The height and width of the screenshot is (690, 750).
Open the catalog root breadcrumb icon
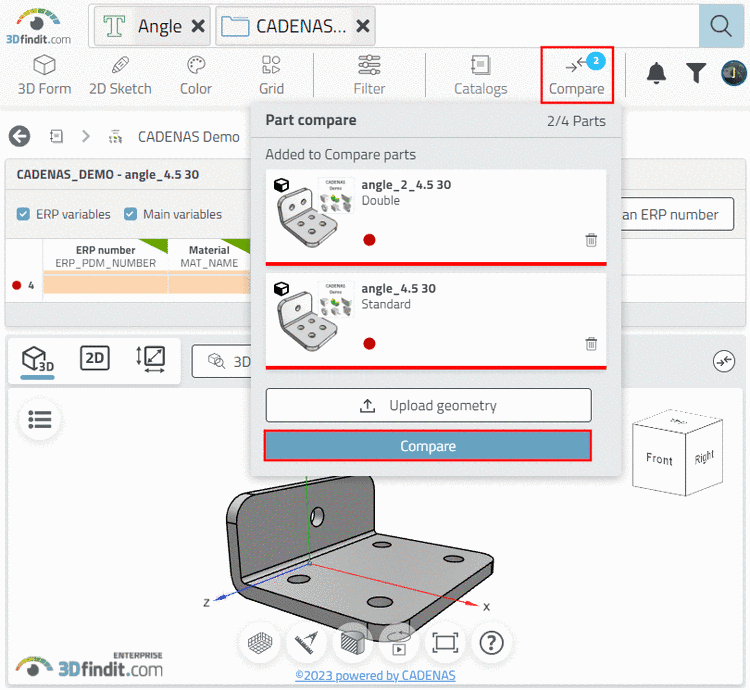pos(56,136)
